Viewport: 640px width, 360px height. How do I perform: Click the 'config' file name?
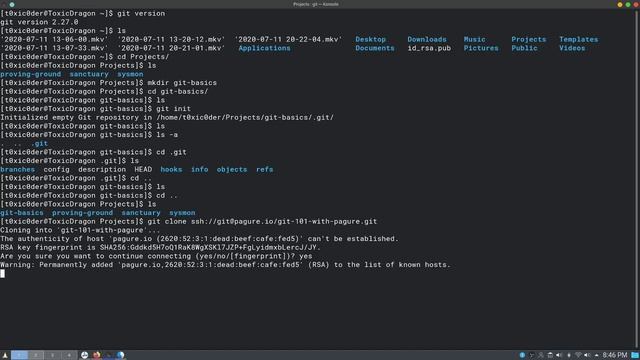tap(56, 169)
